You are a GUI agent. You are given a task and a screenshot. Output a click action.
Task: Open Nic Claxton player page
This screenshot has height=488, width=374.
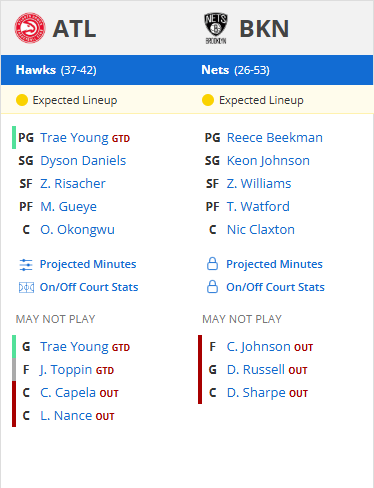[x=261, y=230]
